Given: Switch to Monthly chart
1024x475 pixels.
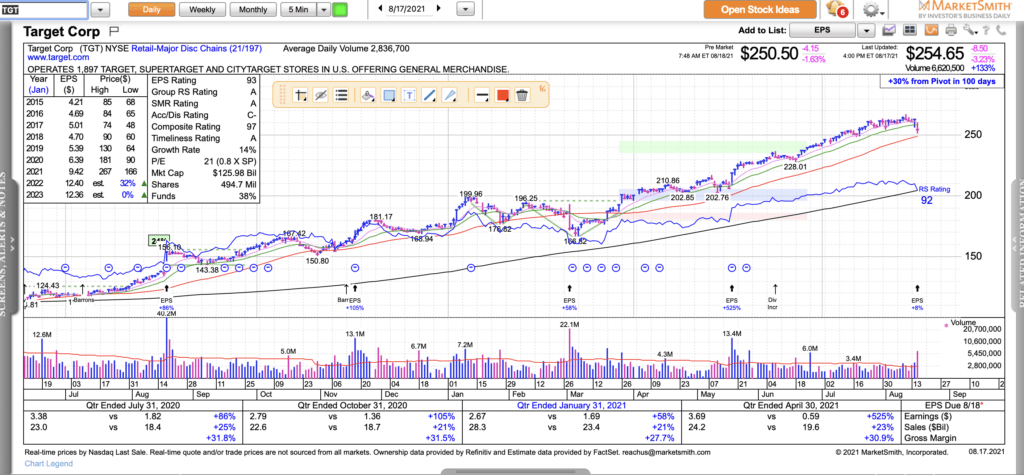Looking at the screenshot, I should point(253,10).
